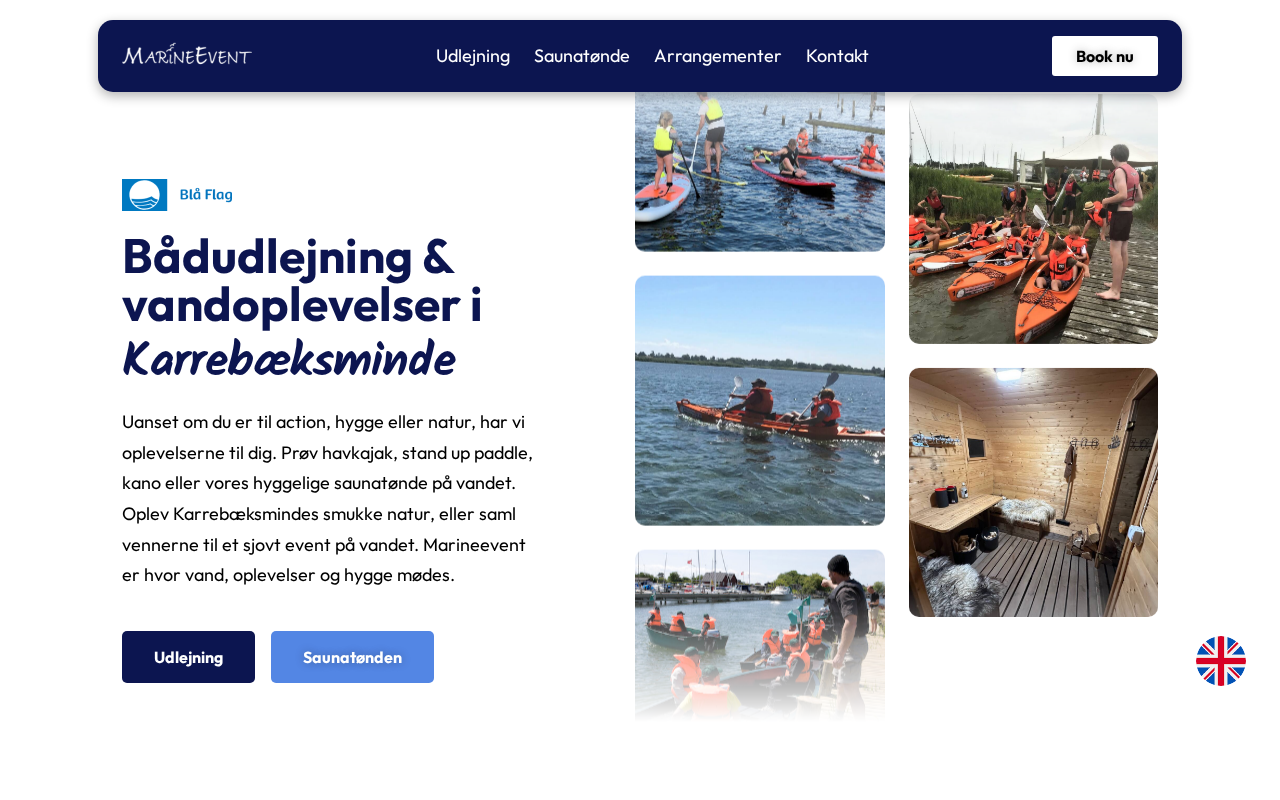Click the paragraph starting with Uanset om

coord(330,499)
